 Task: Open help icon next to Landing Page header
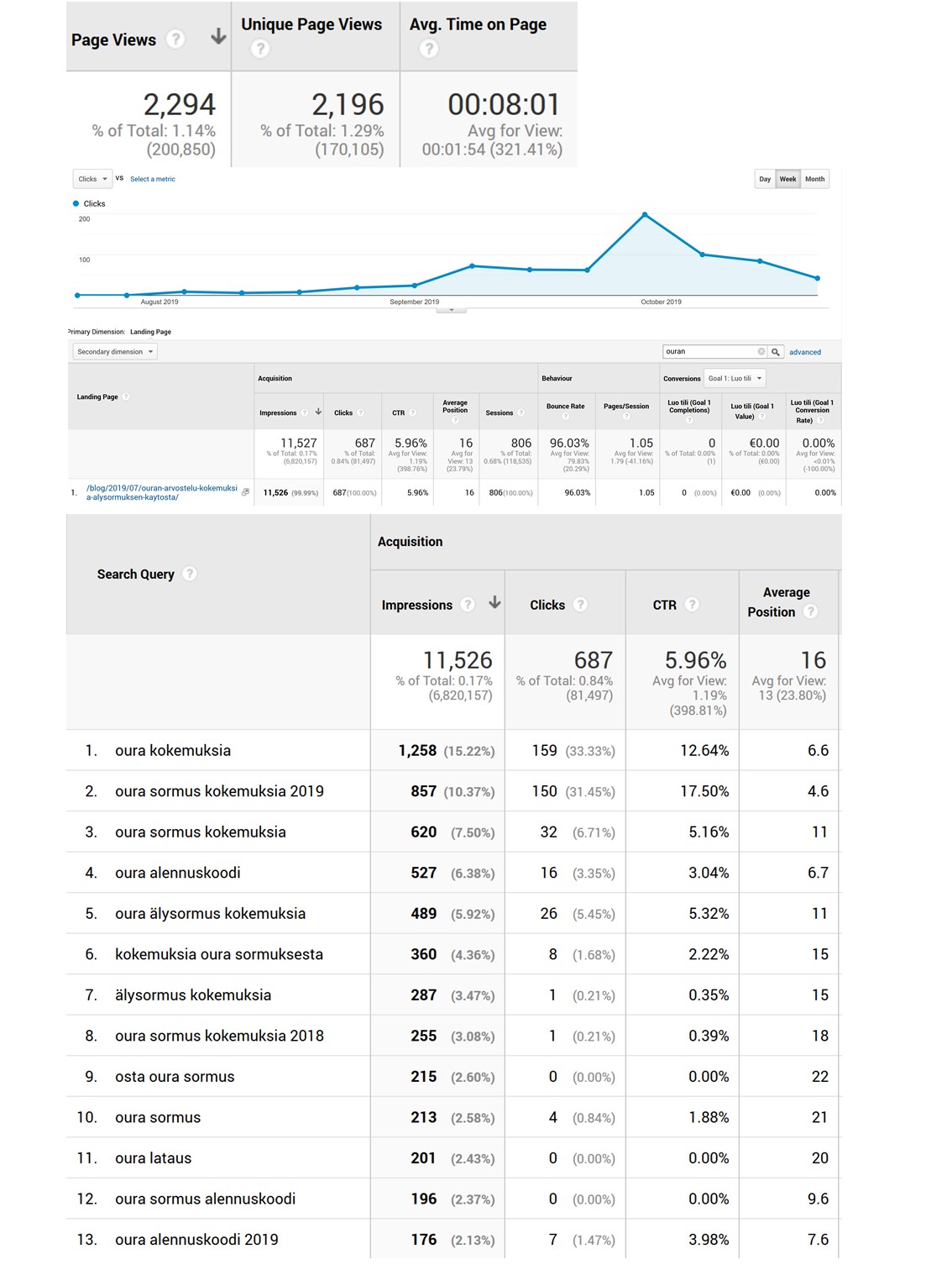pyautogui.click(x=126, y=396)
